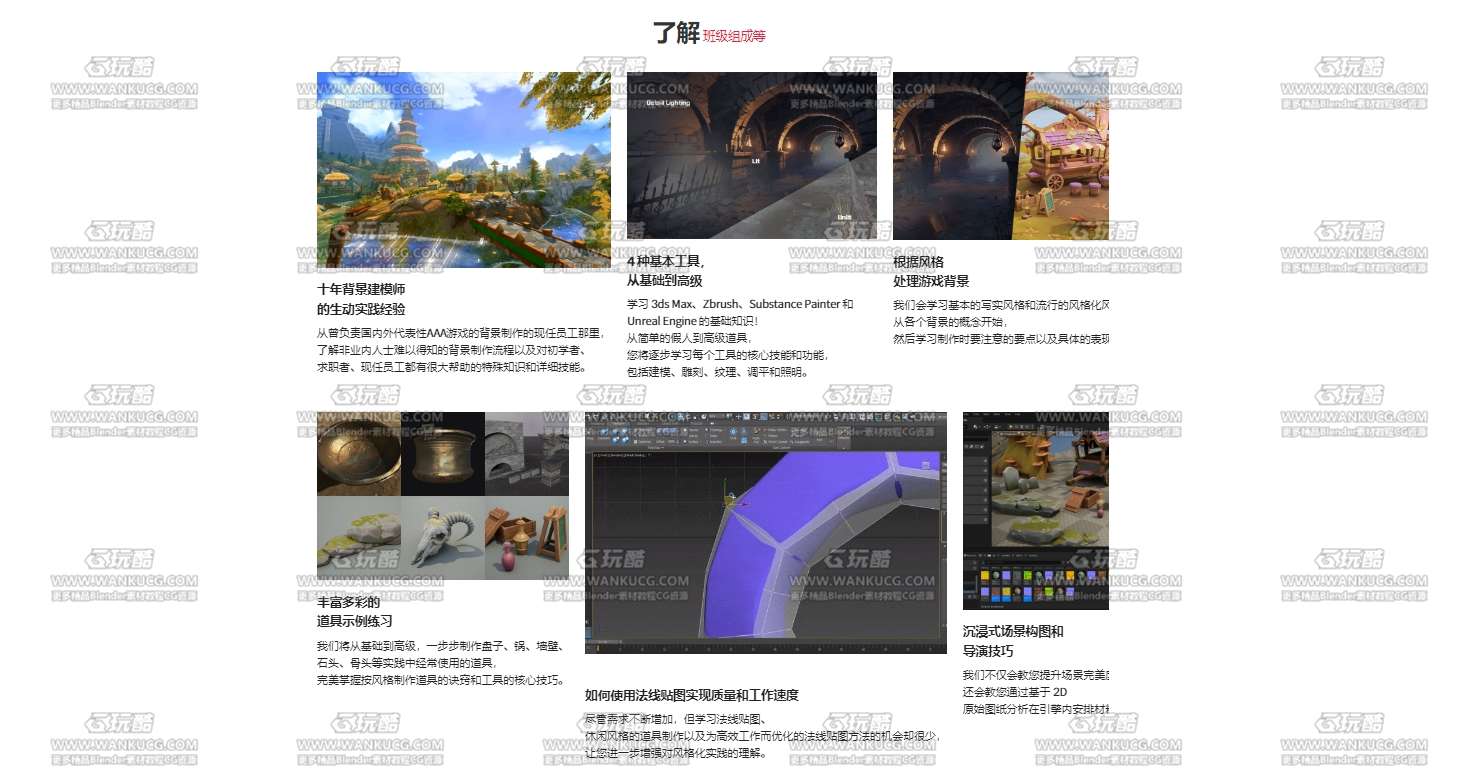The height and width of the screenshot is (782, 1480).
Task: Click heading "4种基本工具,"
Action: (x=665, y=262)
